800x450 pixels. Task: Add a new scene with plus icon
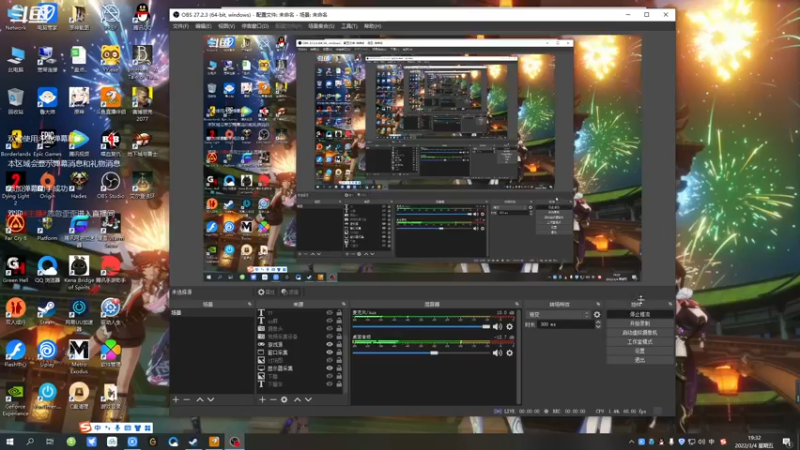[176, 399]
